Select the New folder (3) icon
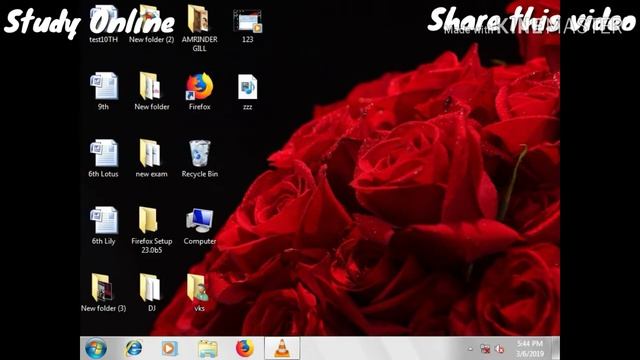Screen dimensions: 640x360 pos(104,292)
